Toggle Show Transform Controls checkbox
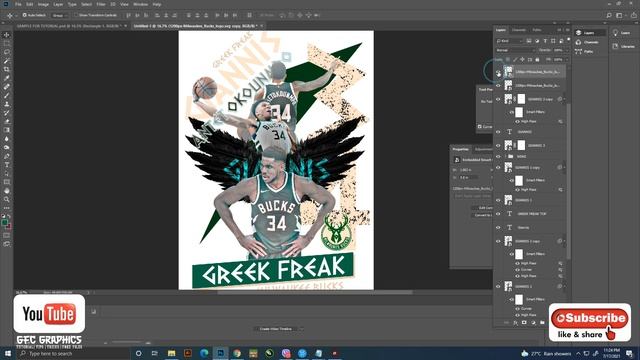 click(x=76, y=15)
